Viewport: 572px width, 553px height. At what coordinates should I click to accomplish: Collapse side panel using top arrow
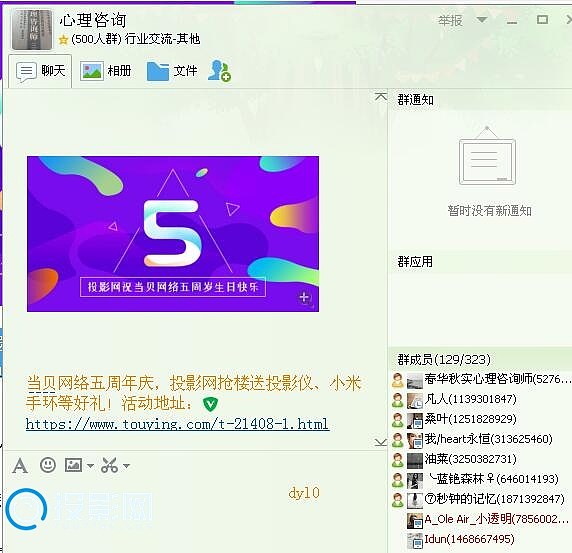tap(380, 96)
